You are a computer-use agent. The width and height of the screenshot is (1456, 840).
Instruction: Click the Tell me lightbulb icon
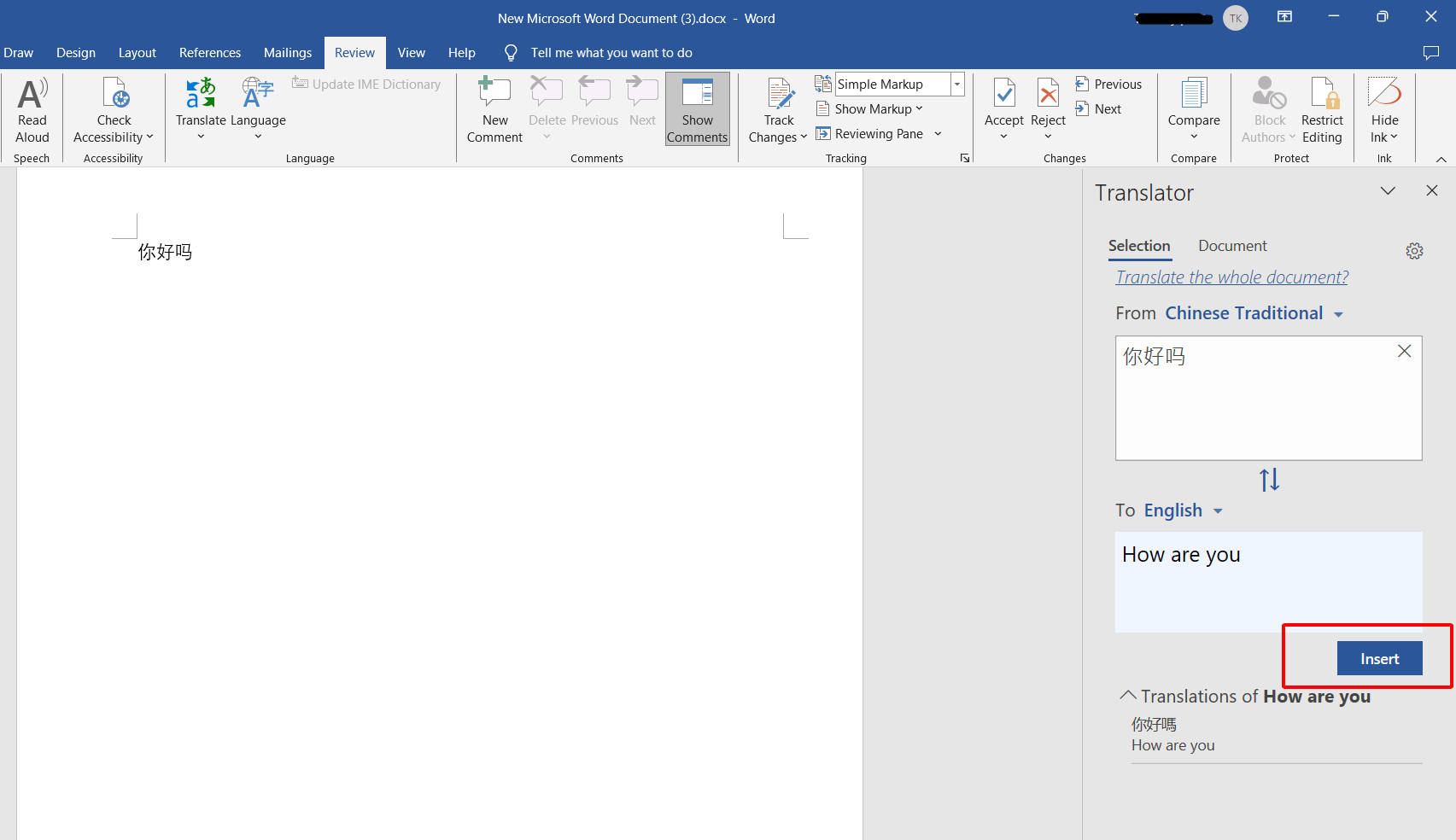click(x=511, y=53)
